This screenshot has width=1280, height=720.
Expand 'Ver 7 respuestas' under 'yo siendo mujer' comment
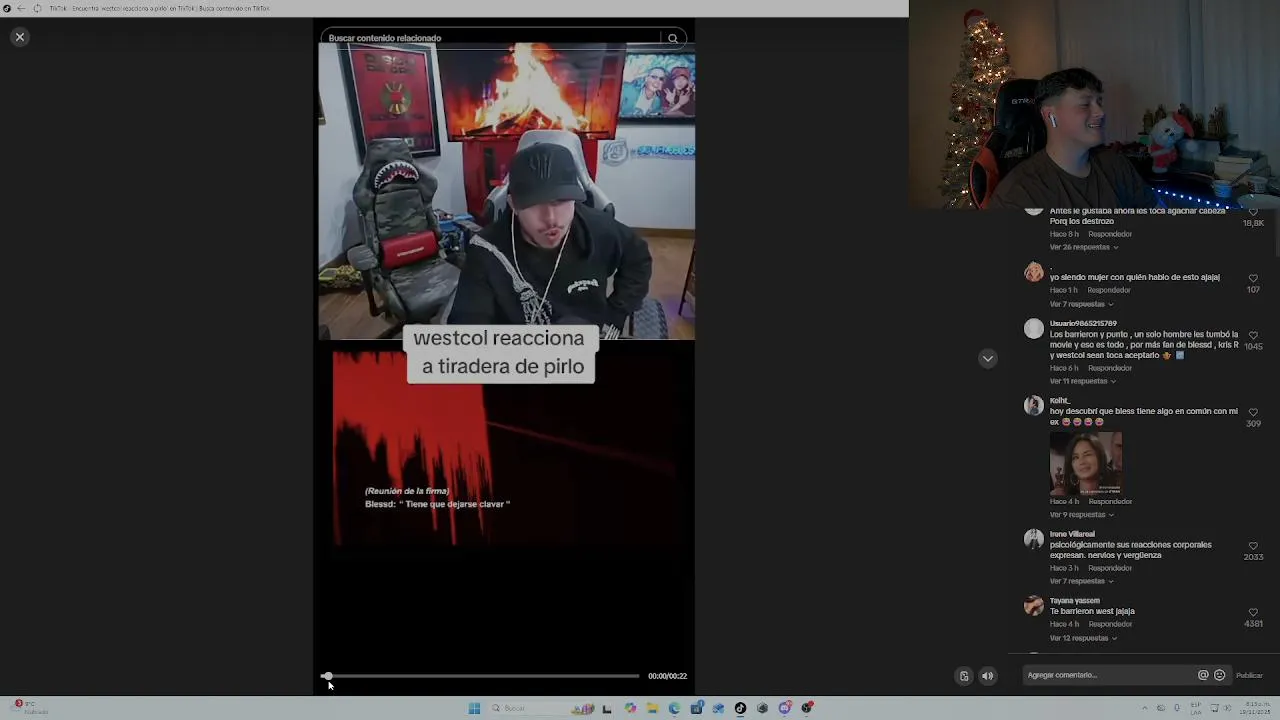tap(1081, 304)
